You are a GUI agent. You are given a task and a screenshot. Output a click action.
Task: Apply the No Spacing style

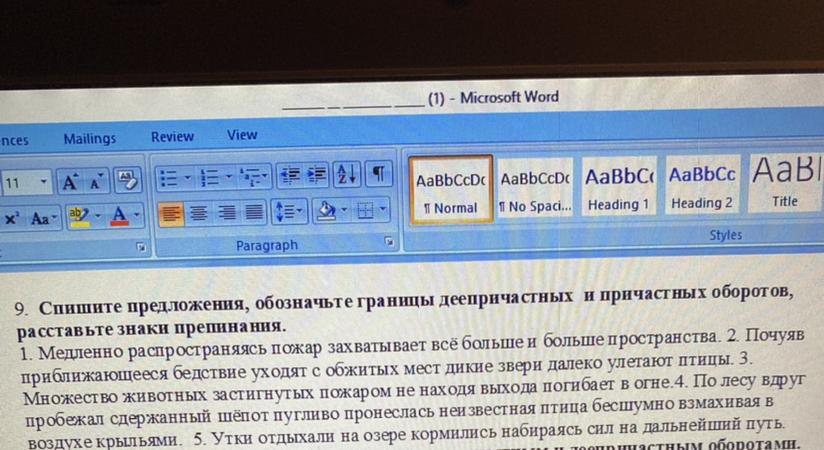pos(535,188)
